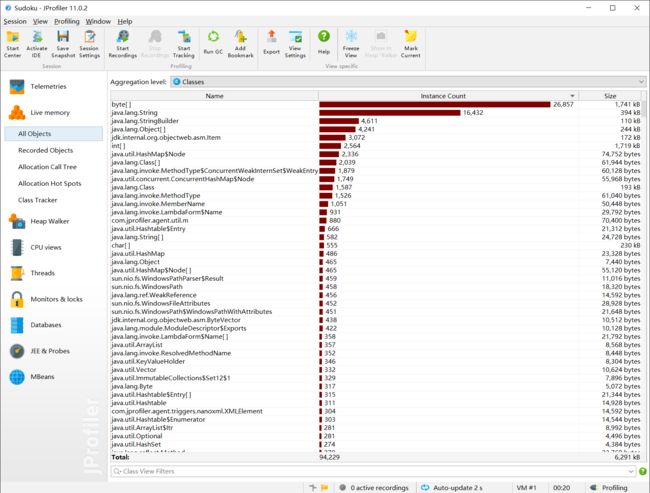Select the java.util.Vector row
The image size is (650, 493).
[376, 370]
